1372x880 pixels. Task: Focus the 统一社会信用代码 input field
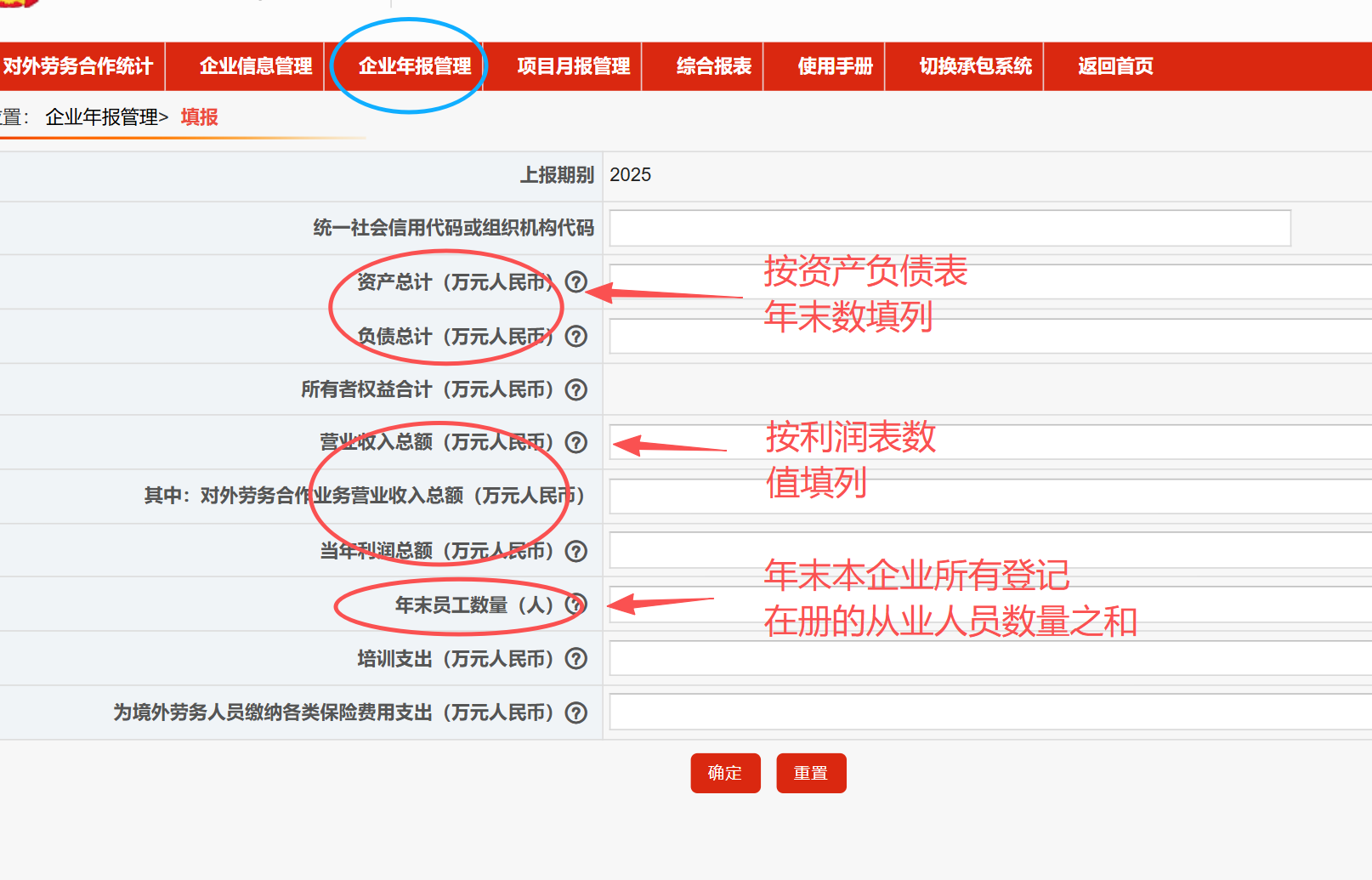[x=950, y=228]
